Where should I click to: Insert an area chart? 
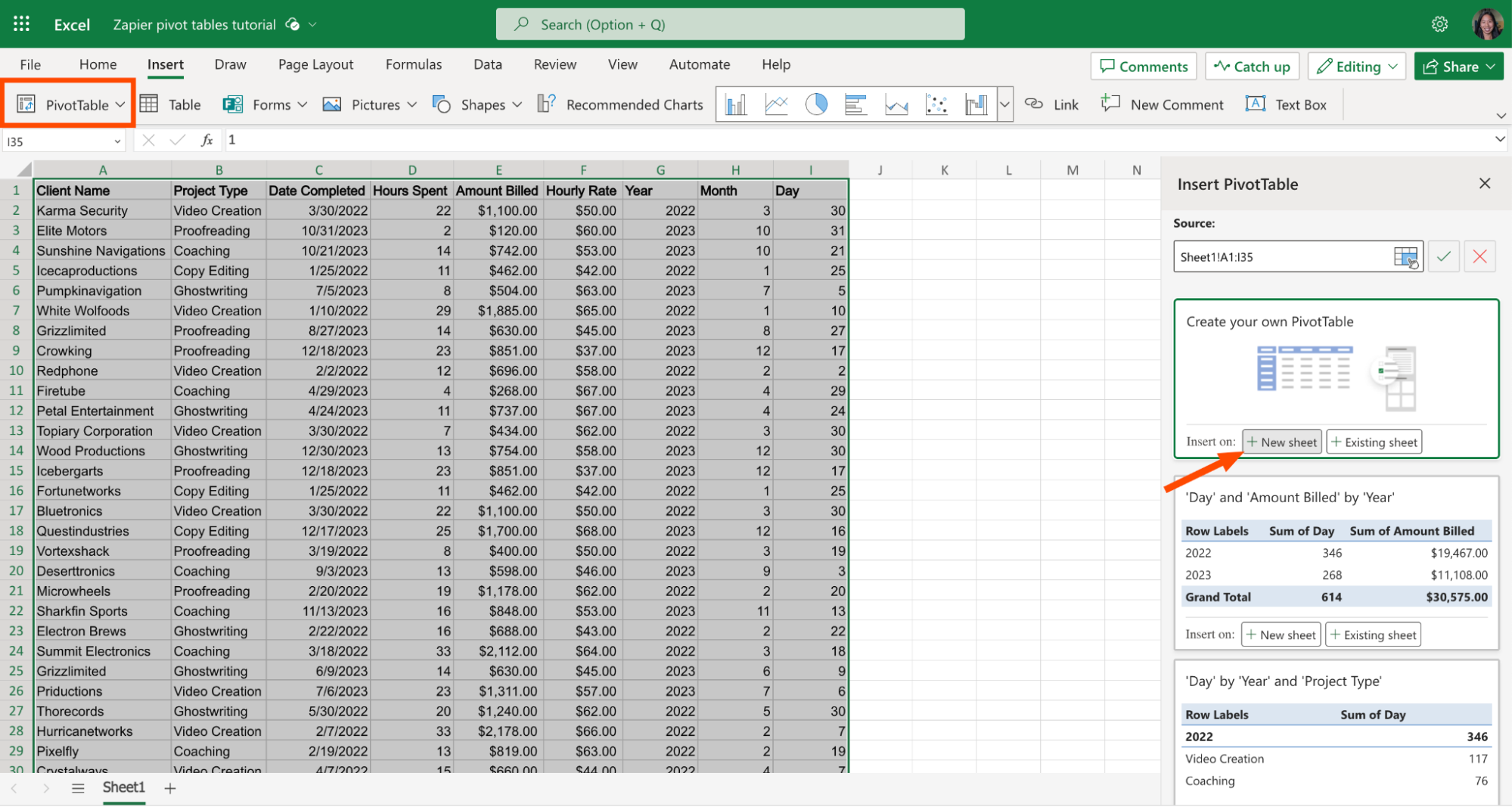click(x=896, y=104)
